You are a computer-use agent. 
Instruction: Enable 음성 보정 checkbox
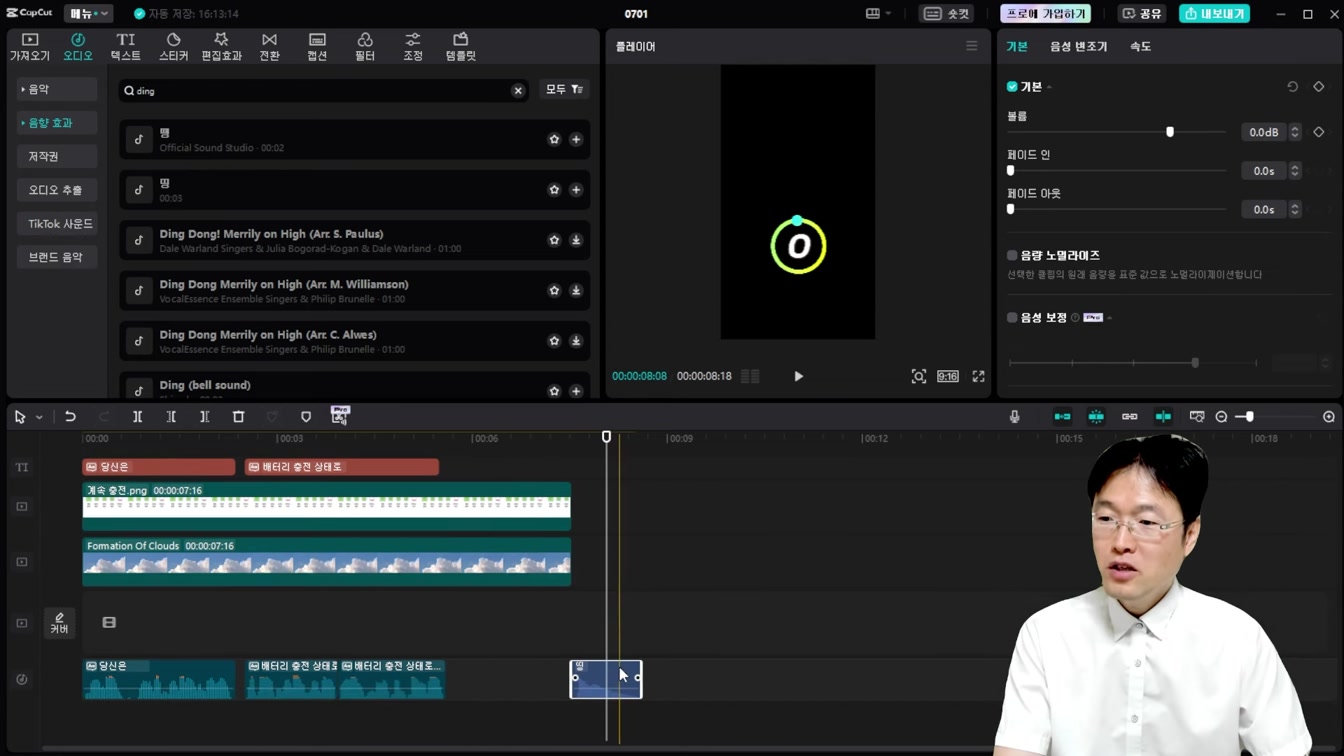point(1012,318)
